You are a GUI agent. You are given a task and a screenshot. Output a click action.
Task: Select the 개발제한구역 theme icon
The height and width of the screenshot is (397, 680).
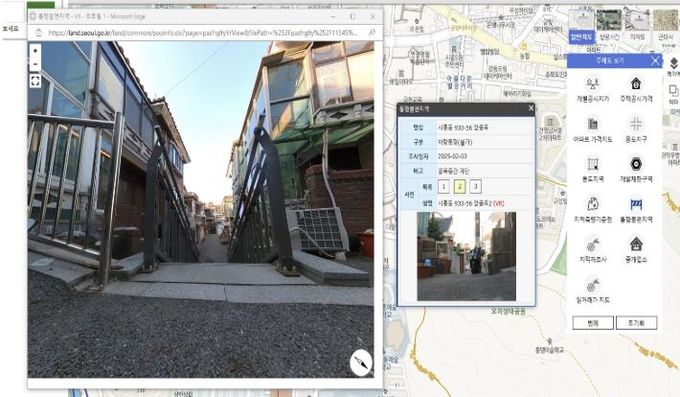pyautogui.click(x=636, y=164)
